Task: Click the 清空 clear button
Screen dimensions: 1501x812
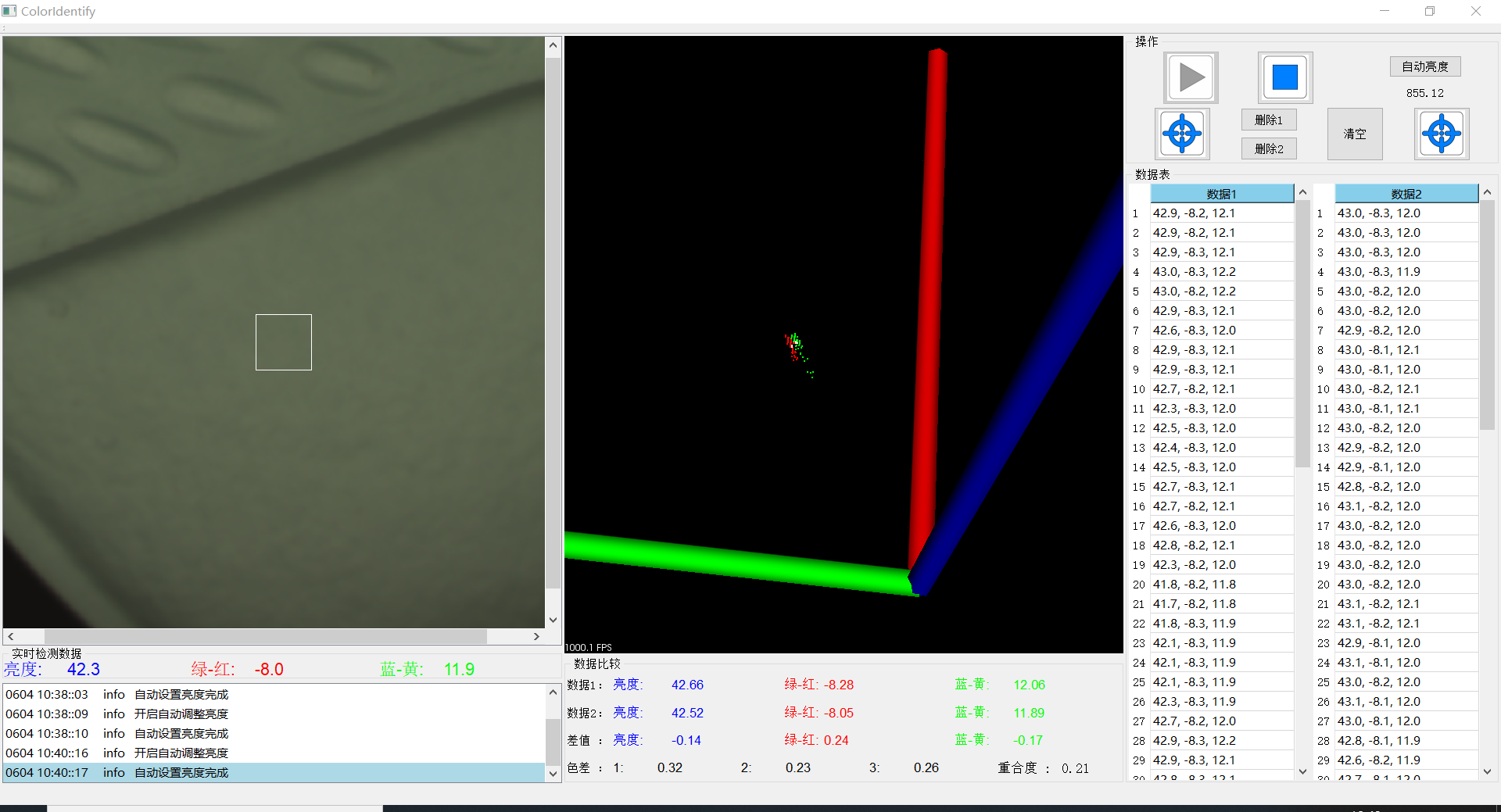Action: click(1354, 134)
